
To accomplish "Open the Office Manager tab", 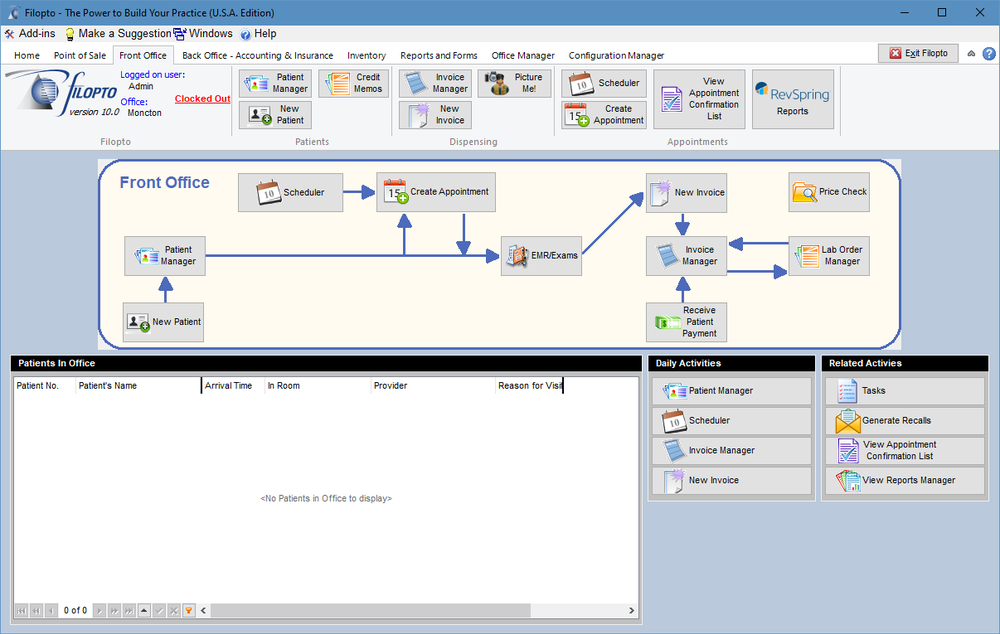I will [x=523, y=55].
